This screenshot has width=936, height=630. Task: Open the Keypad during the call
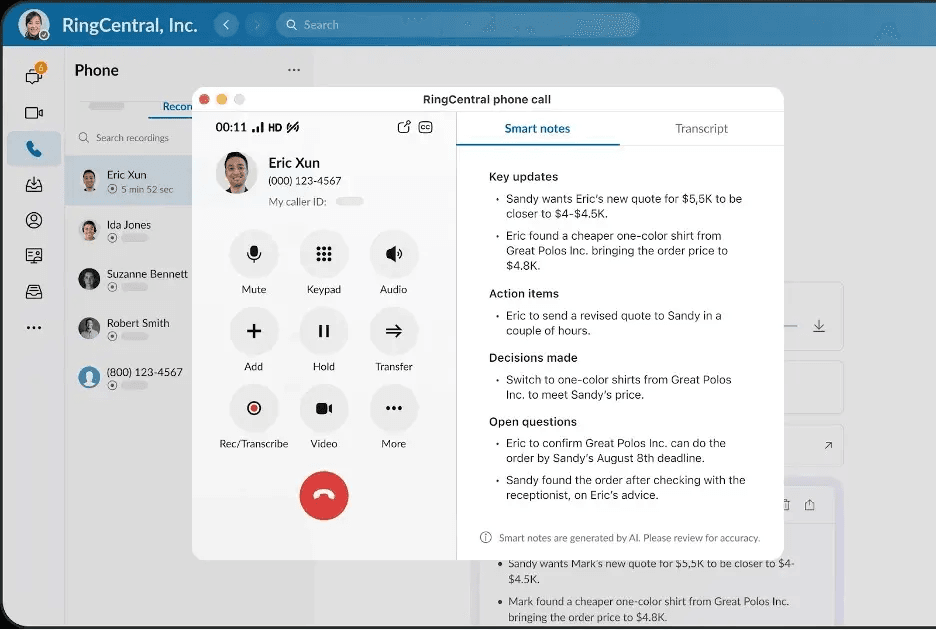pyautogui.click(x=323, y=255)
